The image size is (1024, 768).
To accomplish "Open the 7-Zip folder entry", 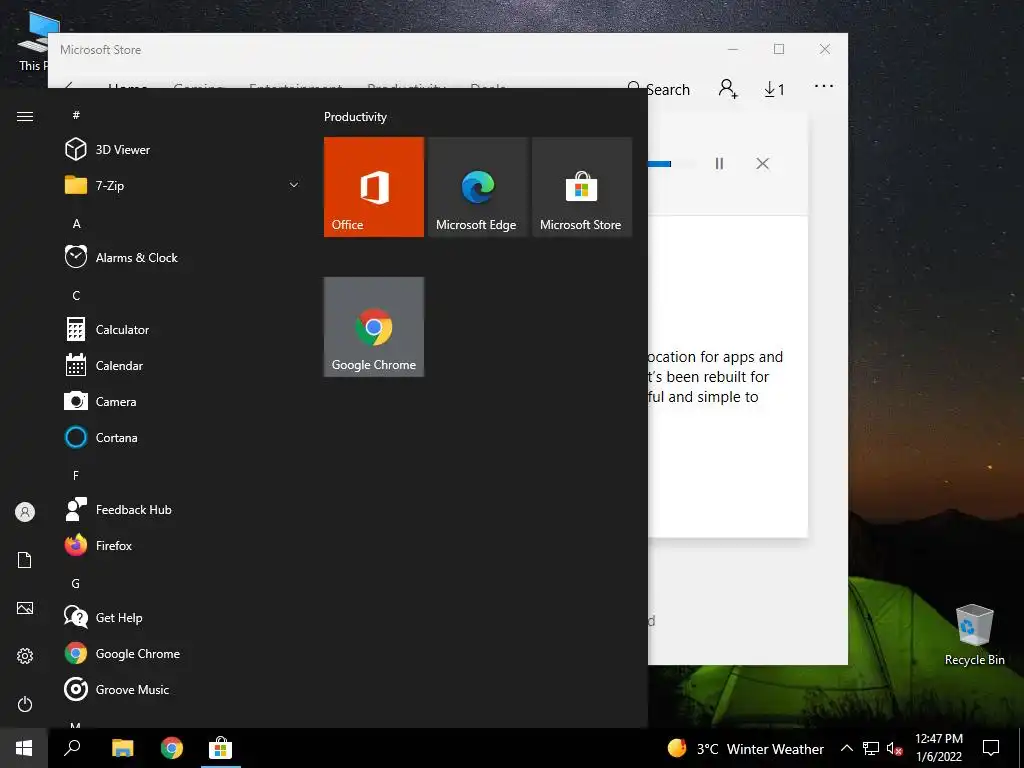I will pos(180,185).
